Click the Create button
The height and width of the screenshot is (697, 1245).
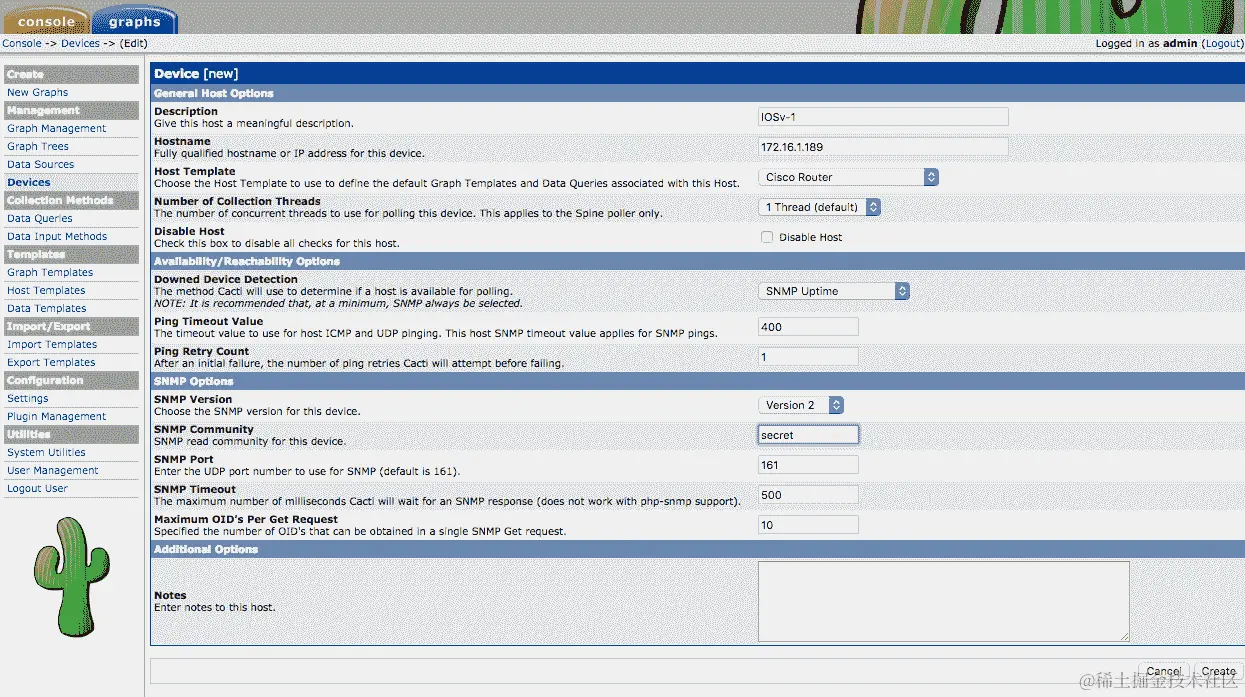tap(1218, 672)
